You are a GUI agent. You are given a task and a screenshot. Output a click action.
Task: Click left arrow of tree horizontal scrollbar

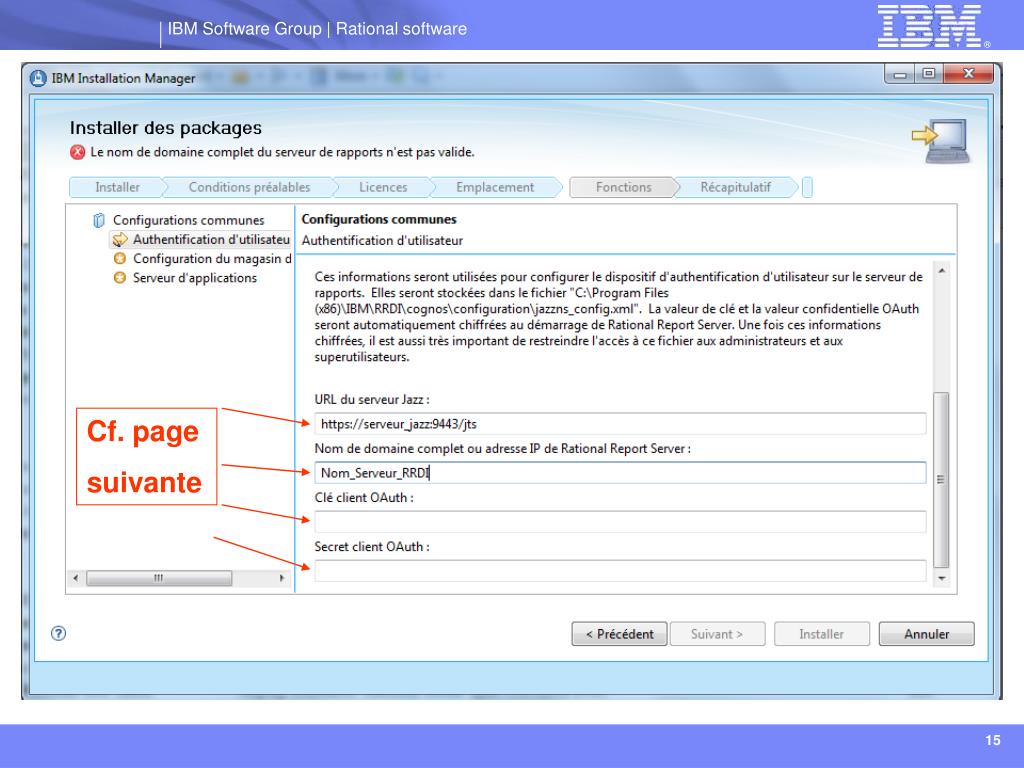tap(76, 578)
